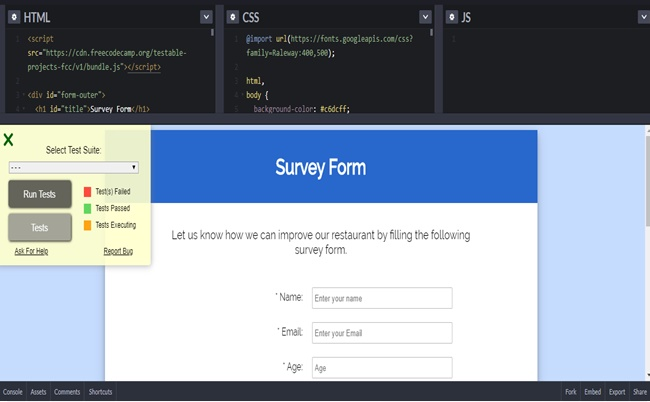The height and width of the screenshot is (402, 650).
Task: Open the Report Bug link
Action: point(118,251)
